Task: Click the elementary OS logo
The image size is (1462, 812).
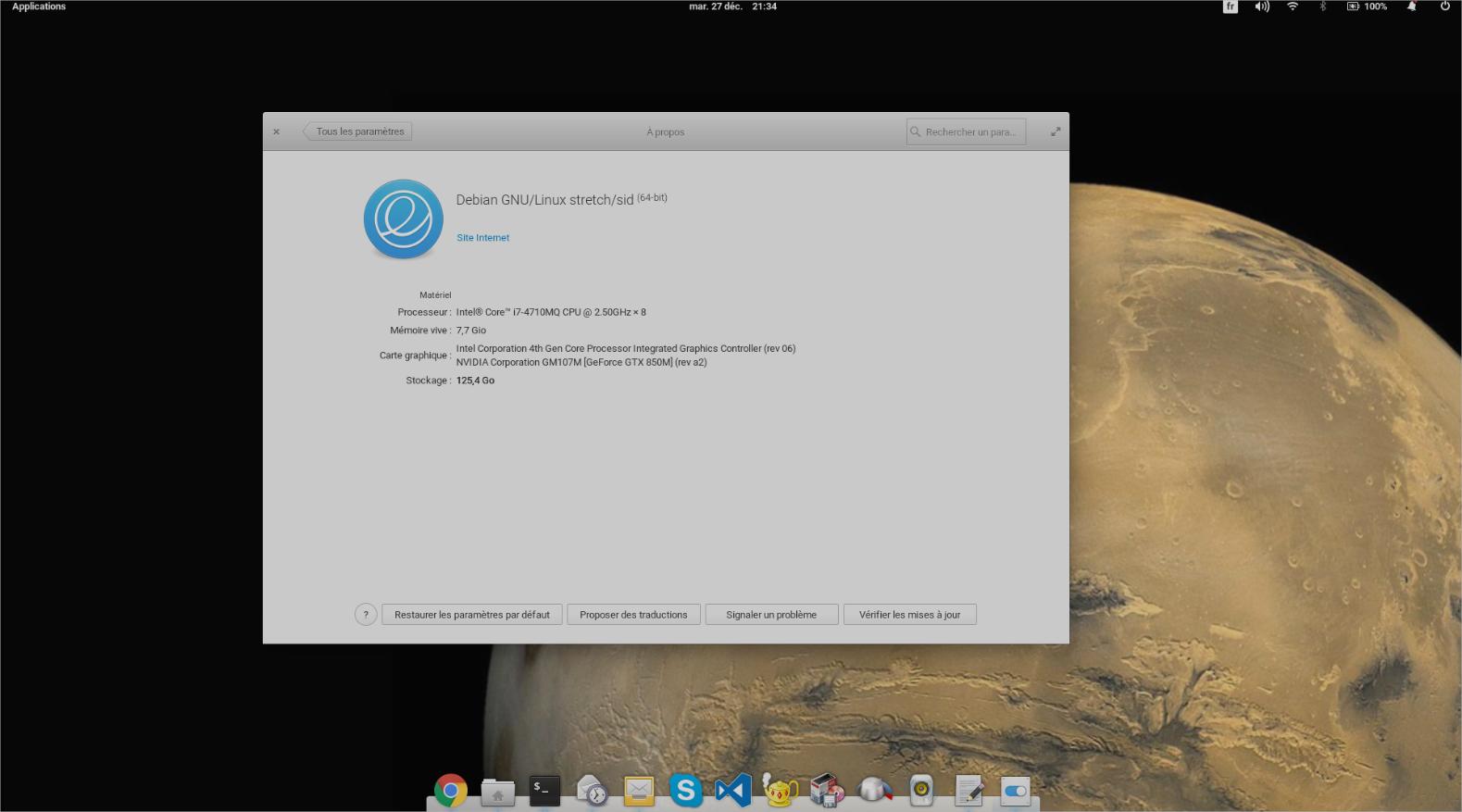Action: pyautogui.click(x=403, y=219)
